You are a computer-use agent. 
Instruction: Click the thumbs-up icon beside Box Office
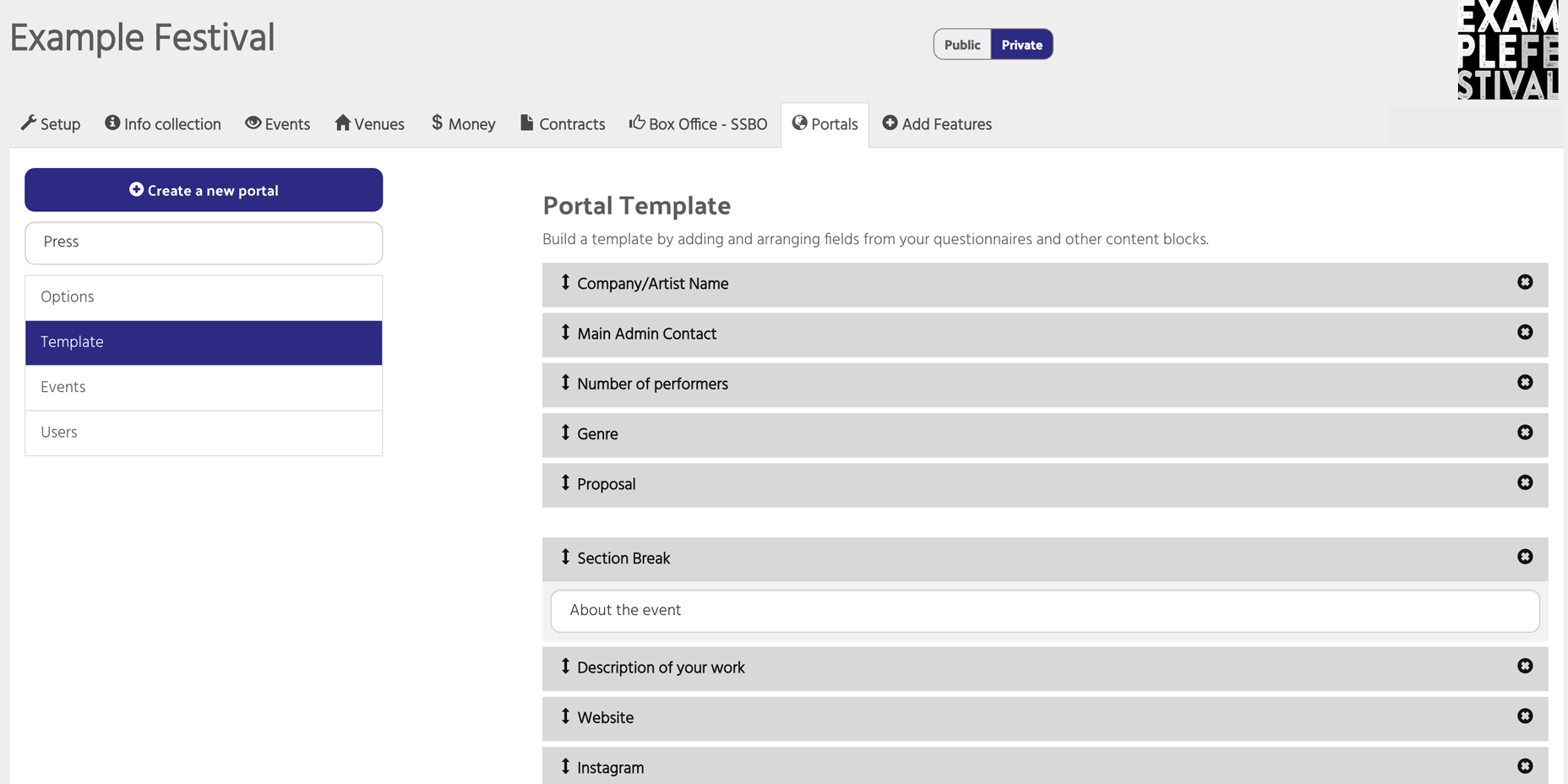pyautogui.click(x=637, y=122)
